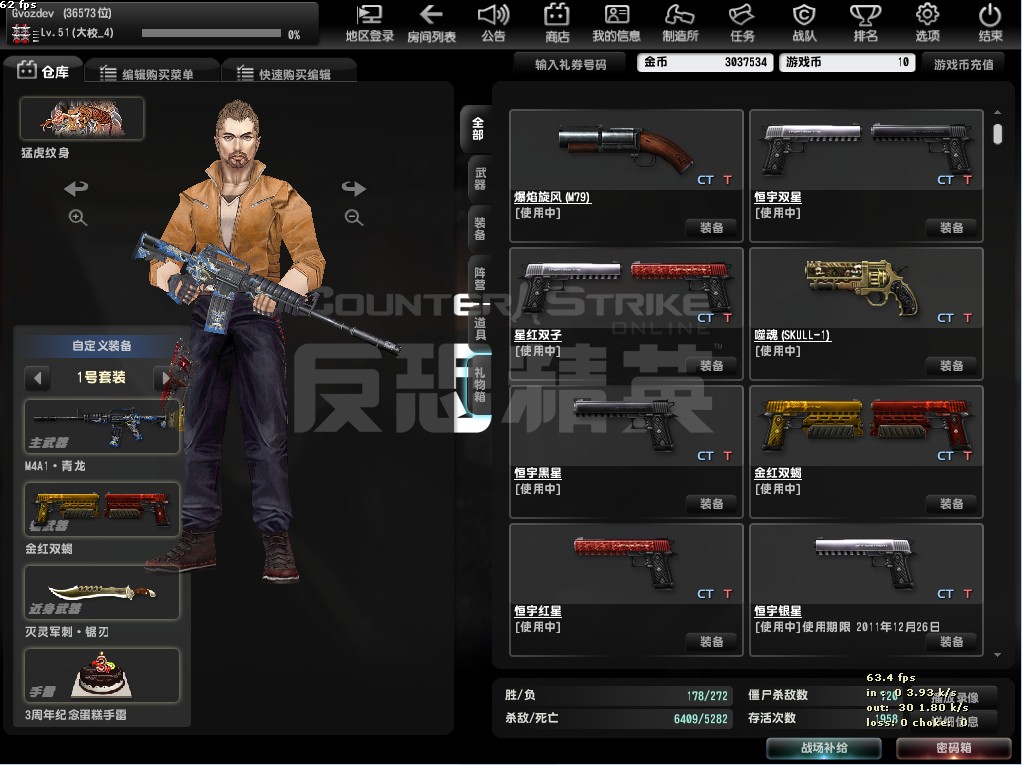The image size is (1022, 765).
Task: Rotate character left with the left arrow
Action: (x=76, y=188)
